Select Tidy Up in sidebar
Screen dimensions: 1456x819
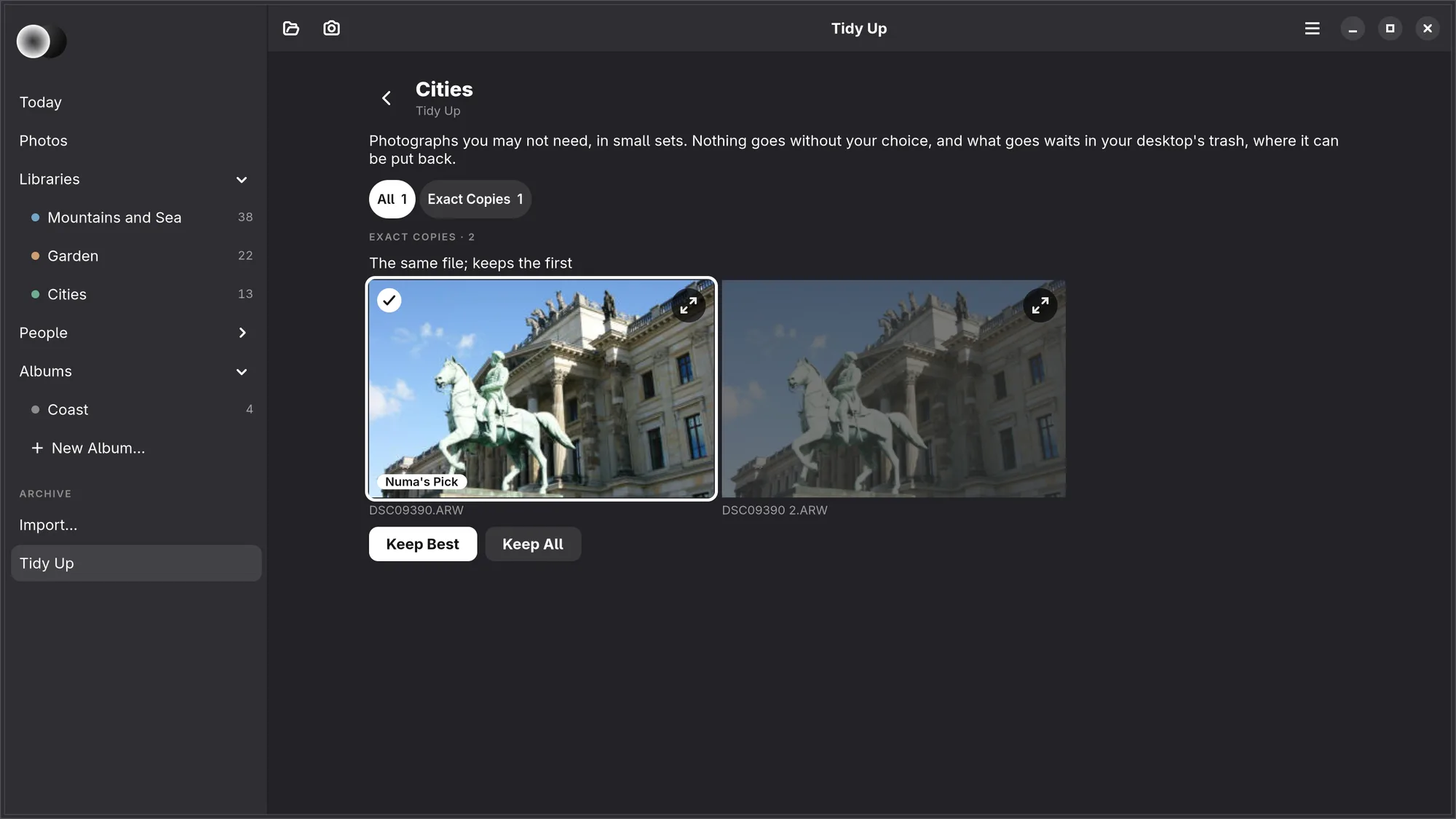pos(136,563)
